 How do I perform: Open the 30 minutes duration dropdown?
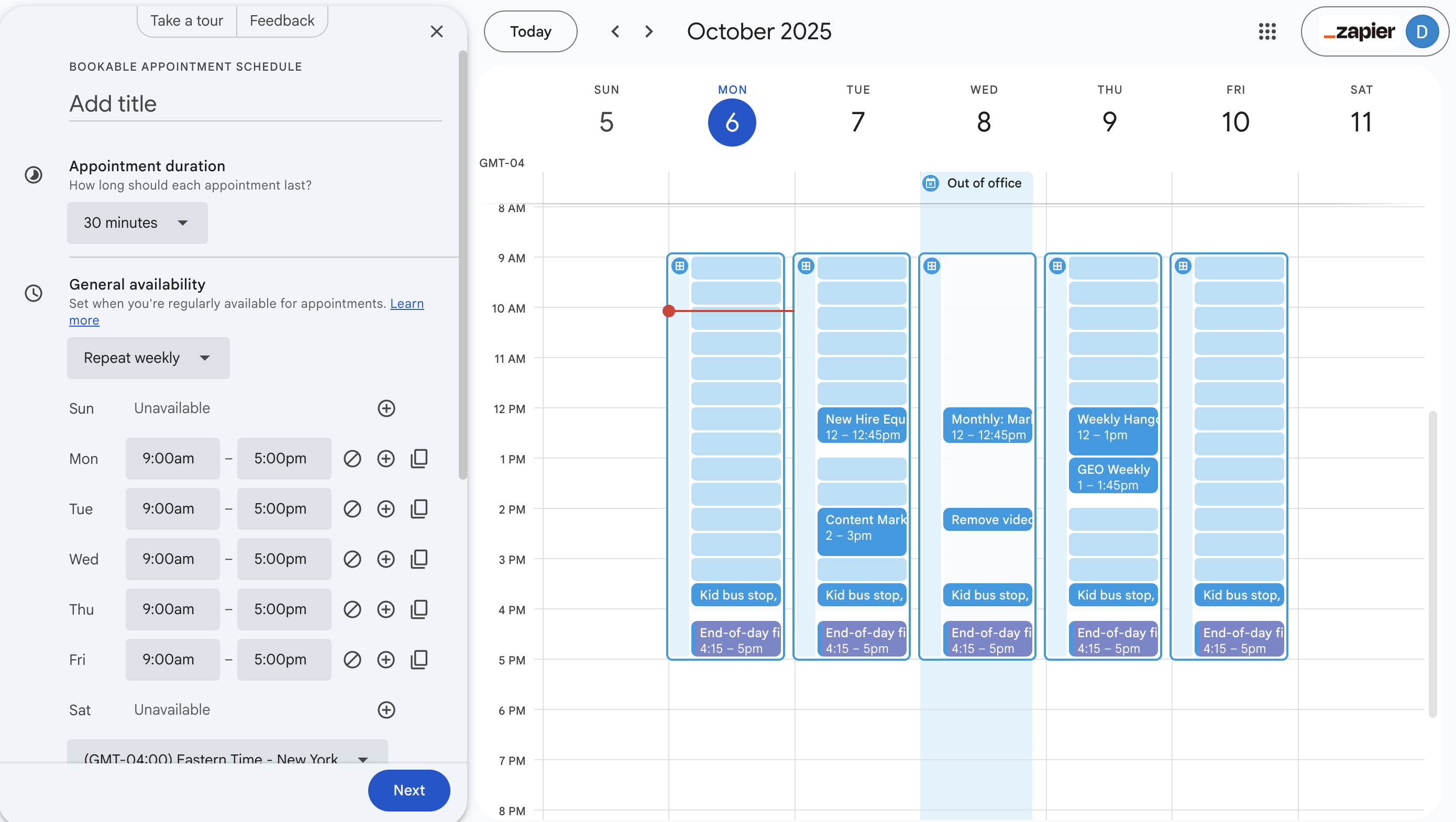pyautogui.click(x=137, y=223)
